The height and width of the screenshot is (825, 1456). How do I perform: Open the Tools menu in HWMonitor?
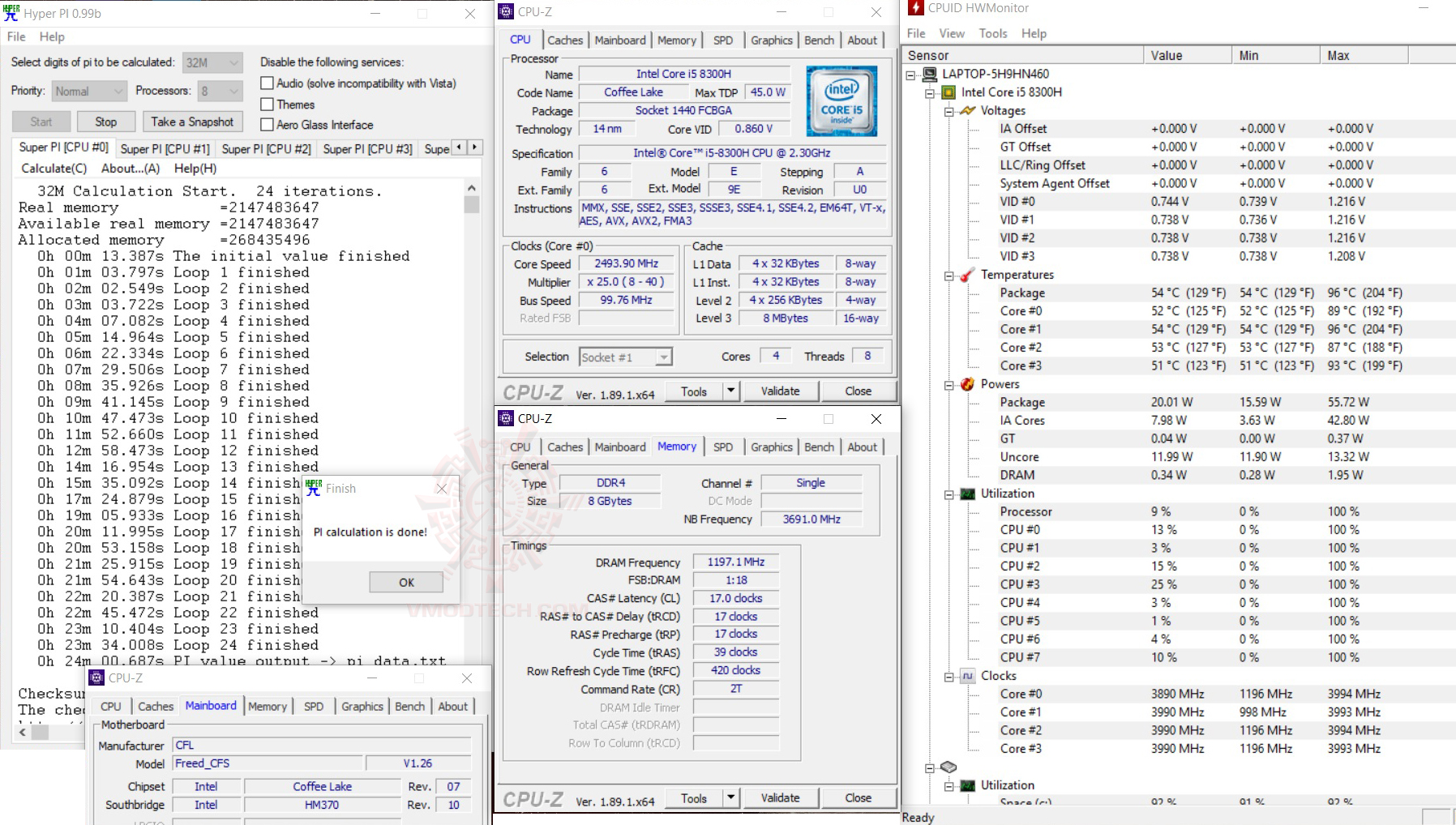point(993,33)
